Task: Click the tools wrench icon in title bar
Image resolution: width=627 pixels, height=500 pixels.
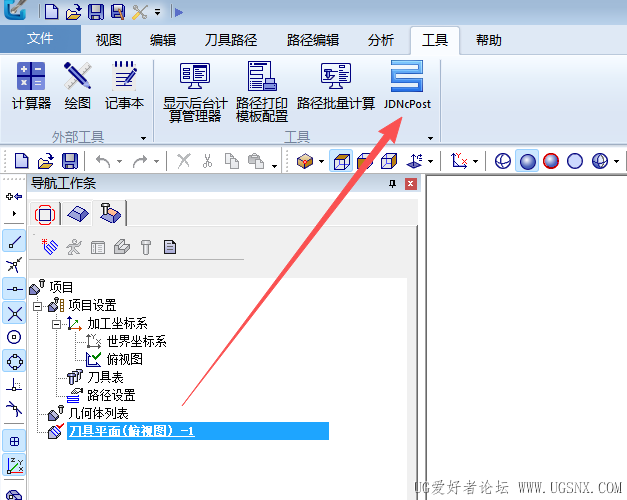Action: tap(140, 12)
